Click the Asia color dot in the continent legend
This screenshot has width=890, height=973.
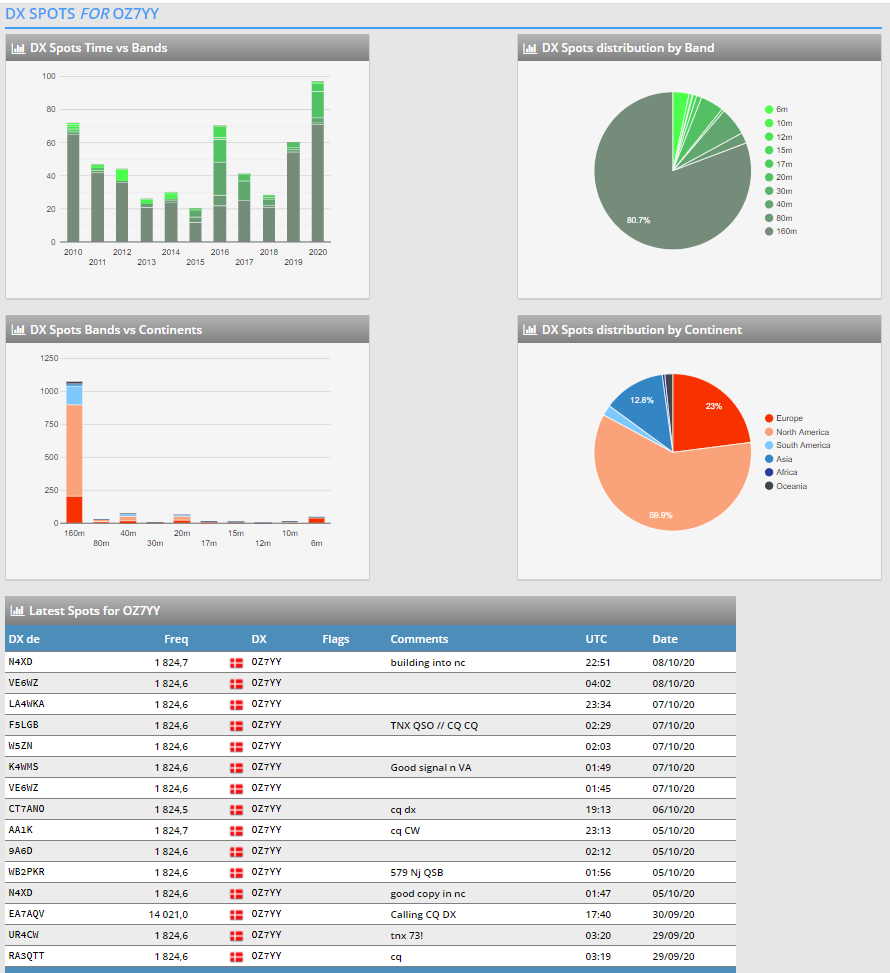pos(768,459)
